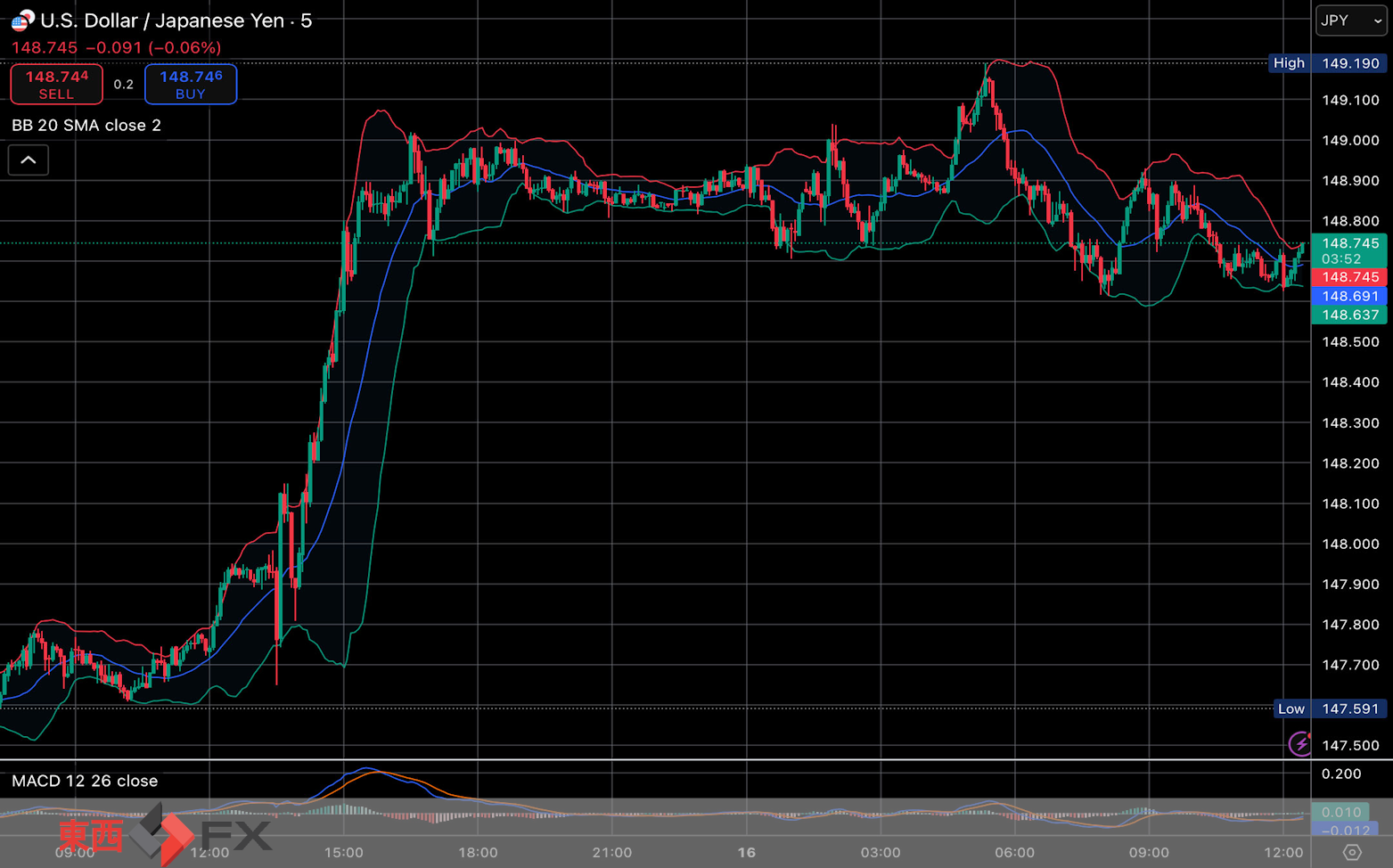Click the 18:00 time axis label
Viewport: 1393px width, 868px height.
click(478, 852)
